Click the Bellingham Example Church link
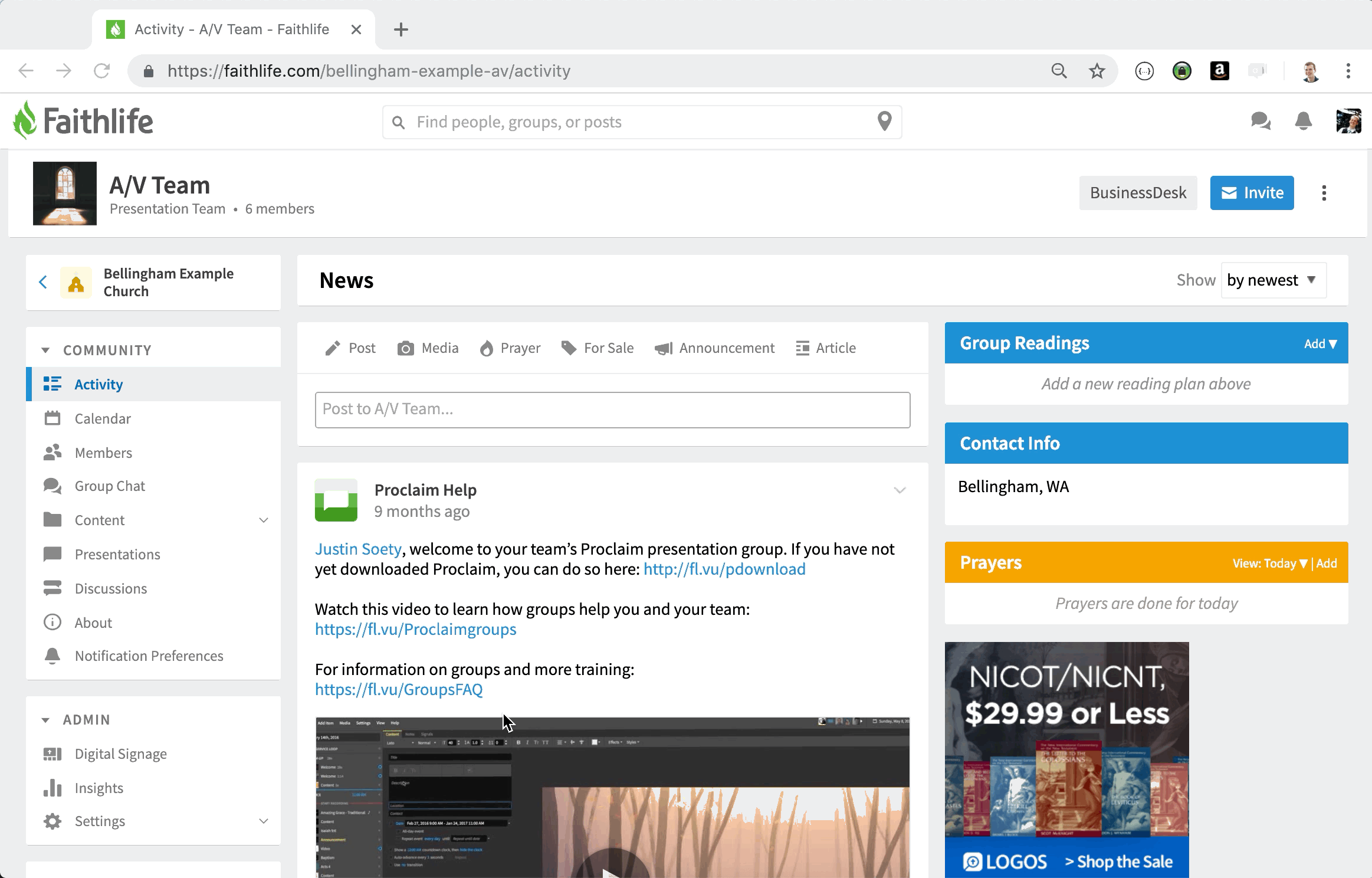The width and height of the screenshot is (1372, 878). pyautogui.click(x=169, y=282)
